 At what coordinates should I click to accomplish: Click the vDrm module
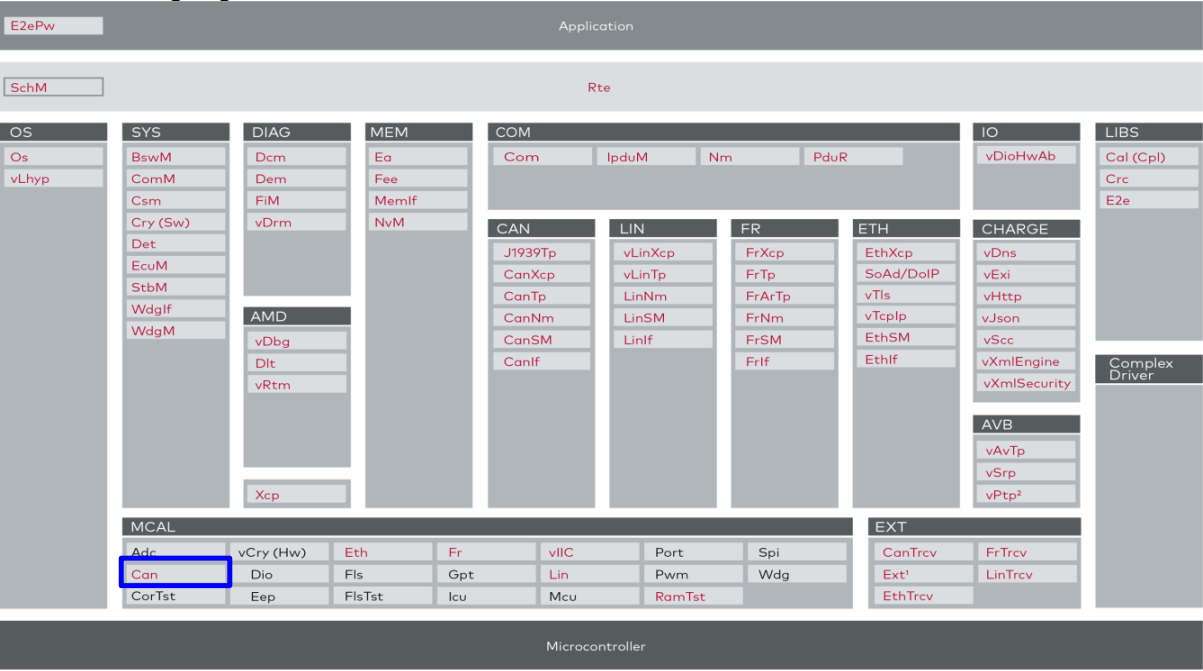[x=297, y=222]
